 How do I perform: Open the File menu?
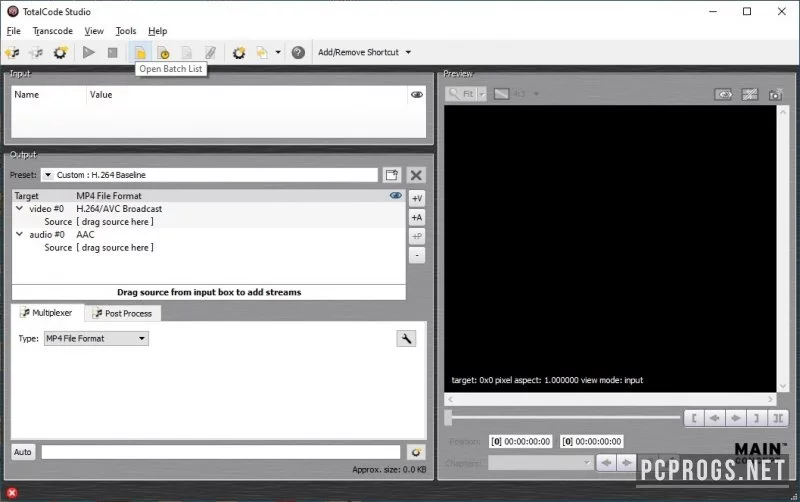point(14,31)
